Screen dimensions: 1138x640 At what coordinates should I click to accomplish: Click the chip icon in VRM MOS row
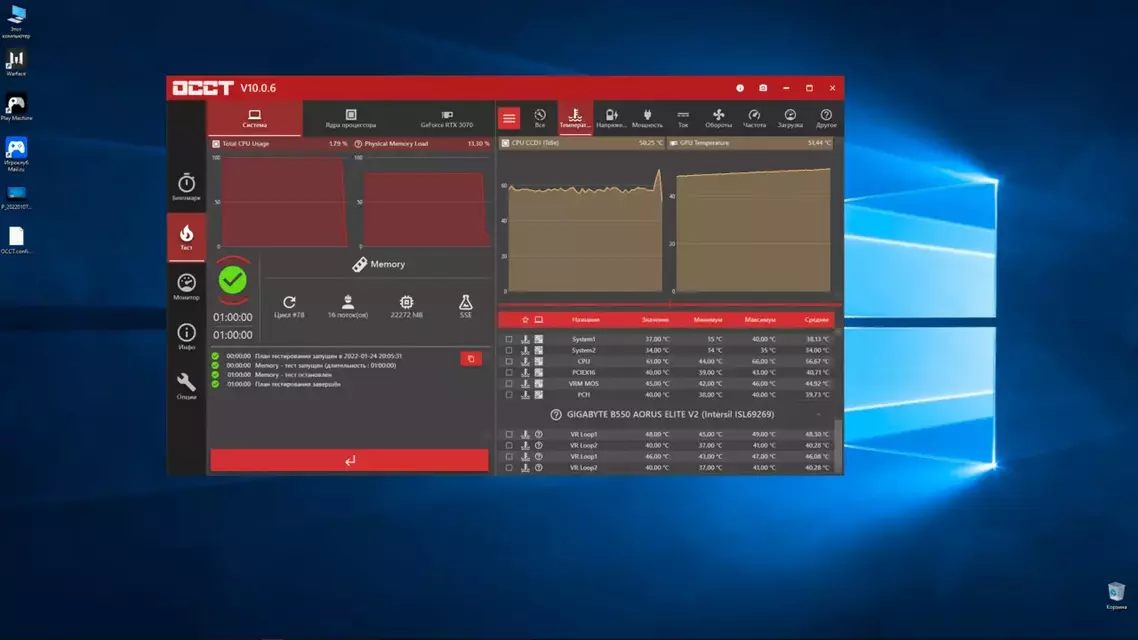pos(539,383)
